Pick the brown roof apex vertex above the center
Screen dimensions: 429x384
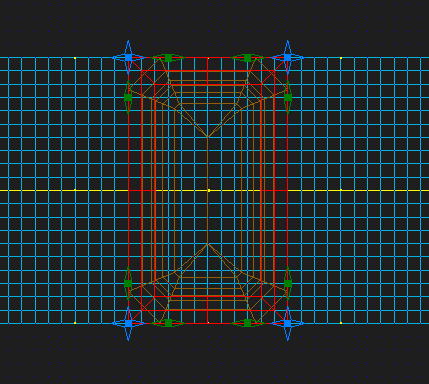[208, 137]
